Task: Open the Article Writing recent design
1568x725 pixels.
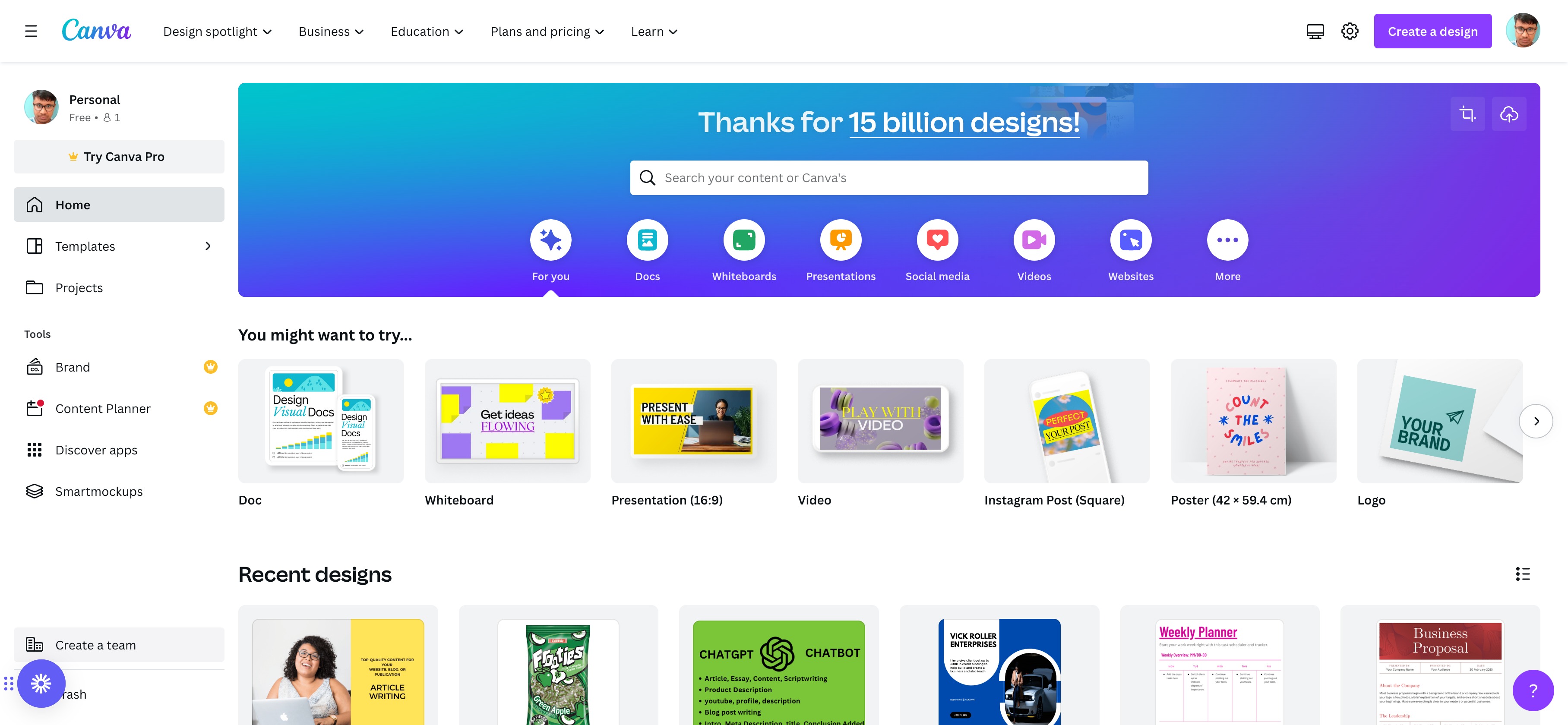Action: 338,665
